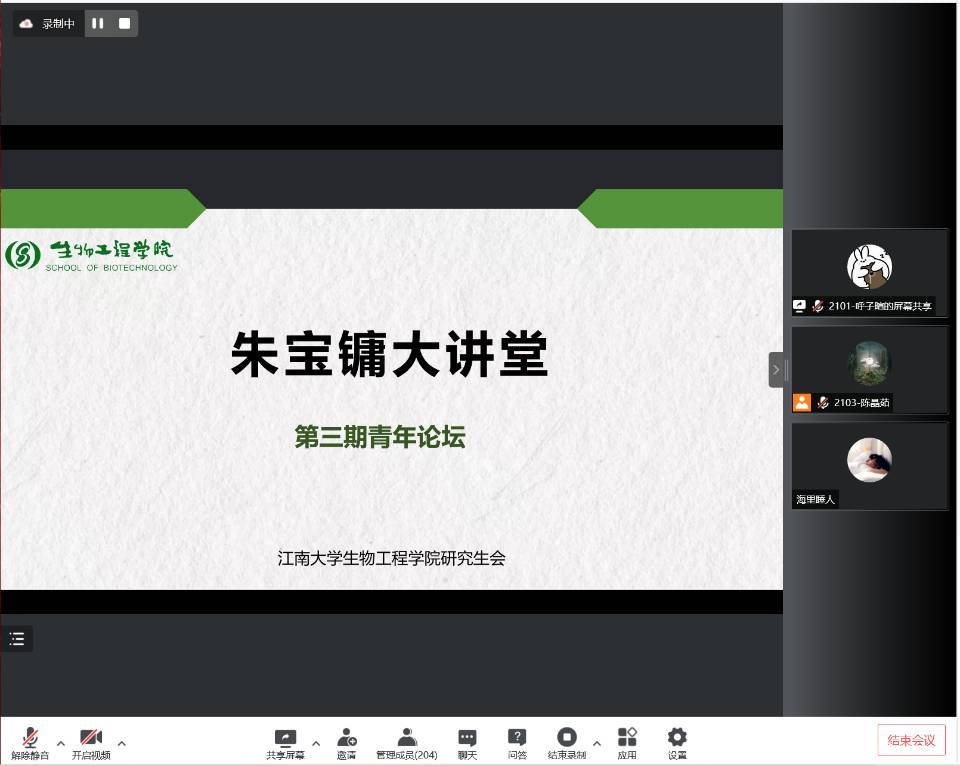
Task: Expand video options arrow beside 开启视频
Action: coord(122,743)
